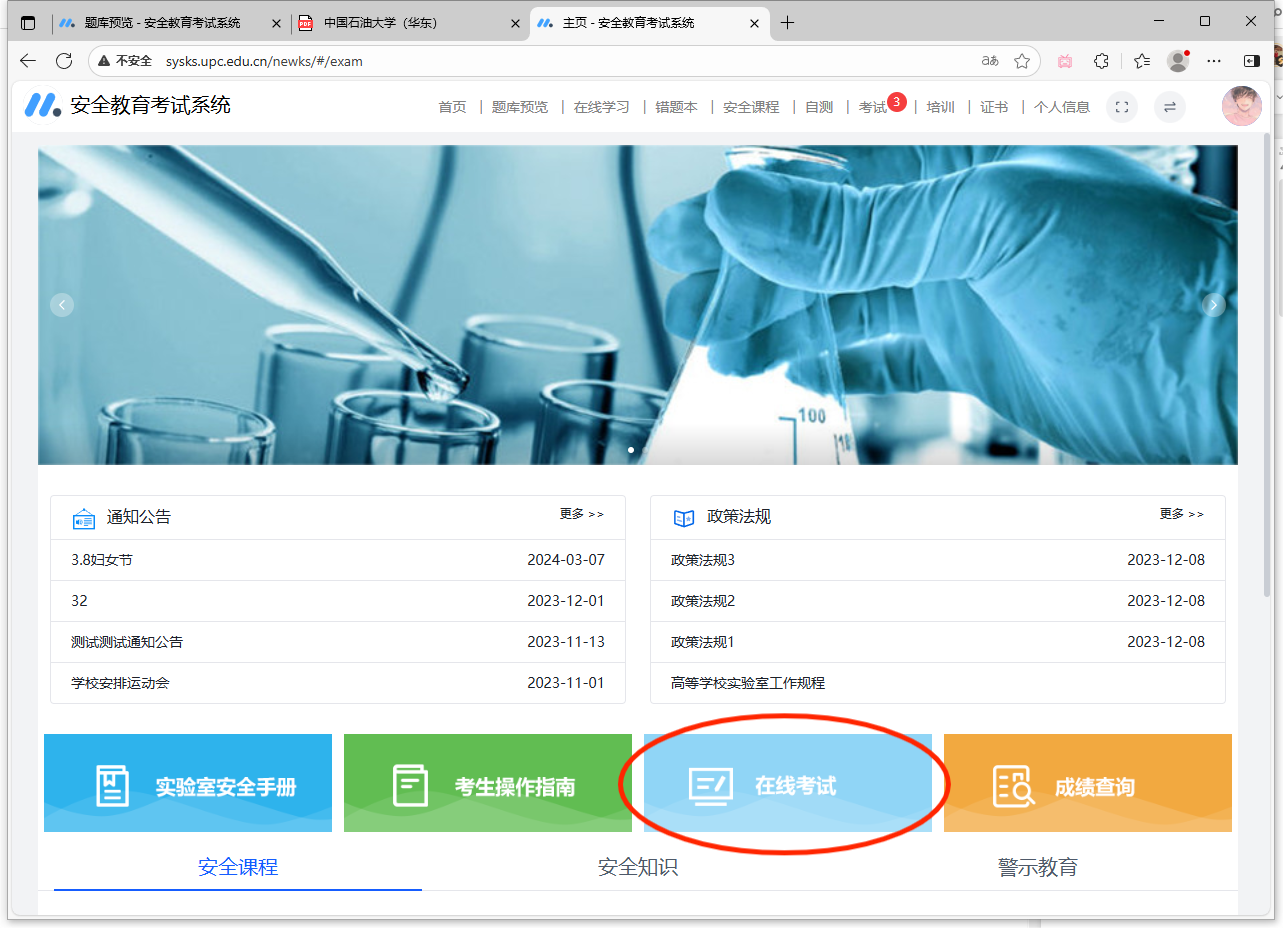1283x928 pixels.
Task: Click the carousel indicator dot on banner
Action: coord(630,450)
